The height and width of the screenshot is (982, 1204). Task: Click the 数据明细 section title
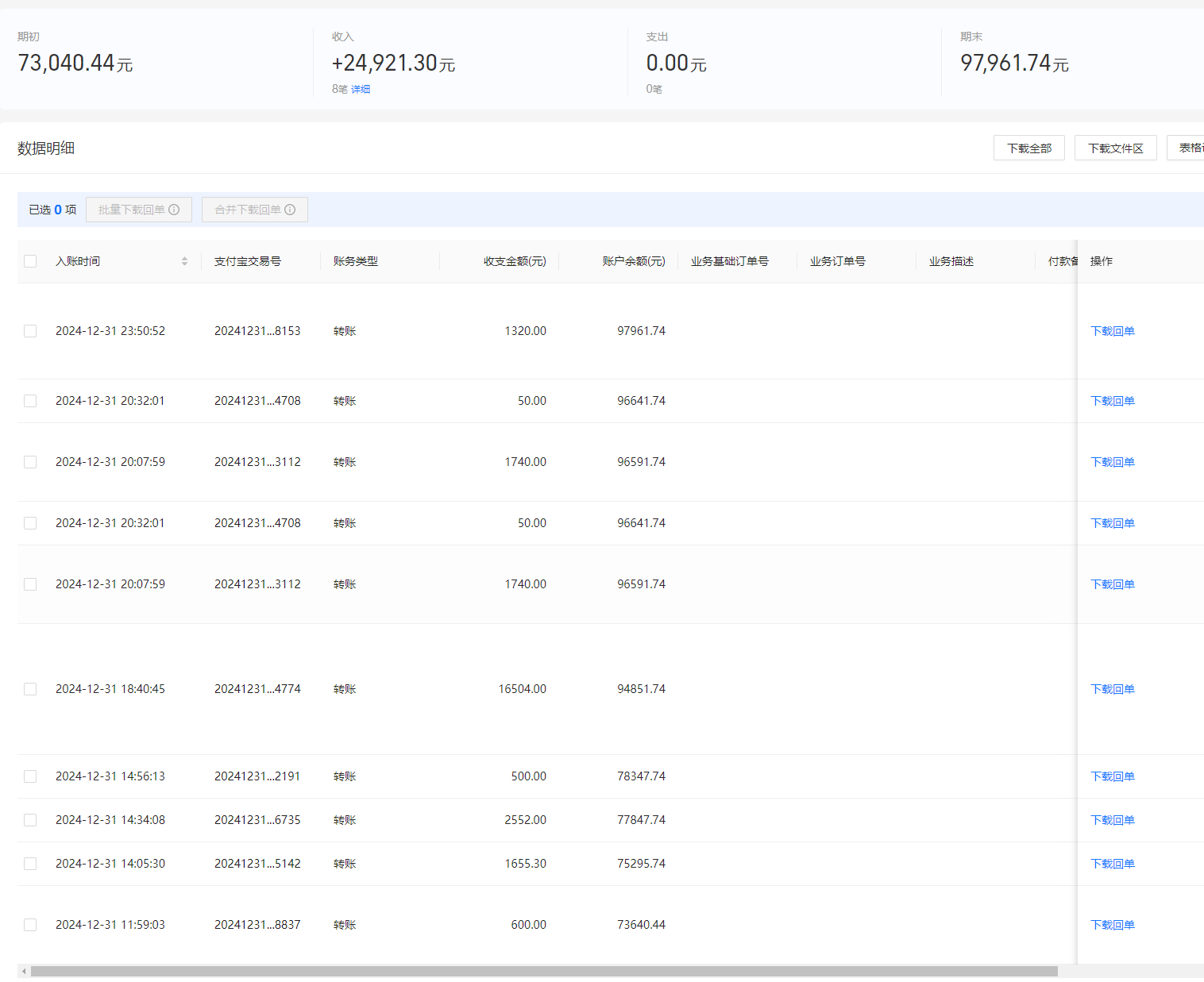(46, 148)
